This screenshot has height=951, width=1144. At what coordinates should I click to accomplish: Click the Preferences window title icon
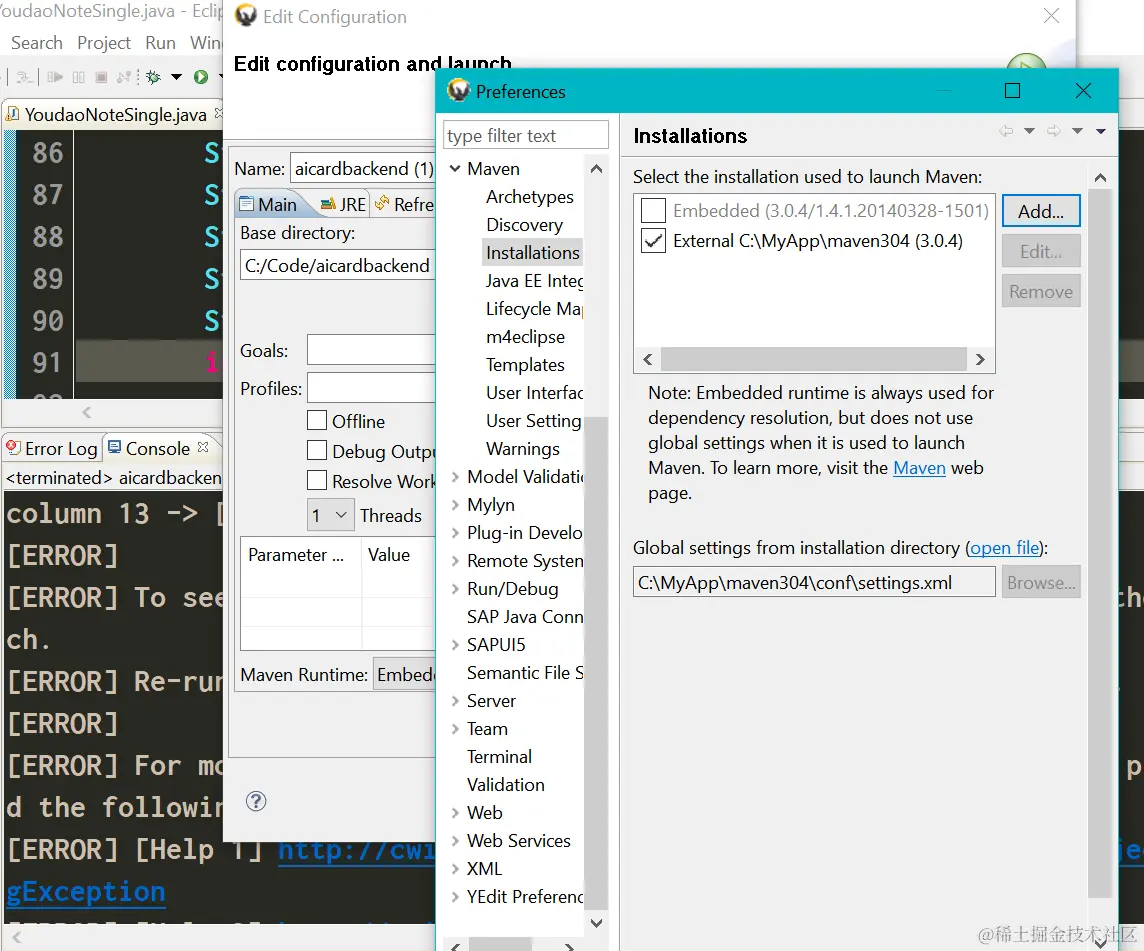459,91
